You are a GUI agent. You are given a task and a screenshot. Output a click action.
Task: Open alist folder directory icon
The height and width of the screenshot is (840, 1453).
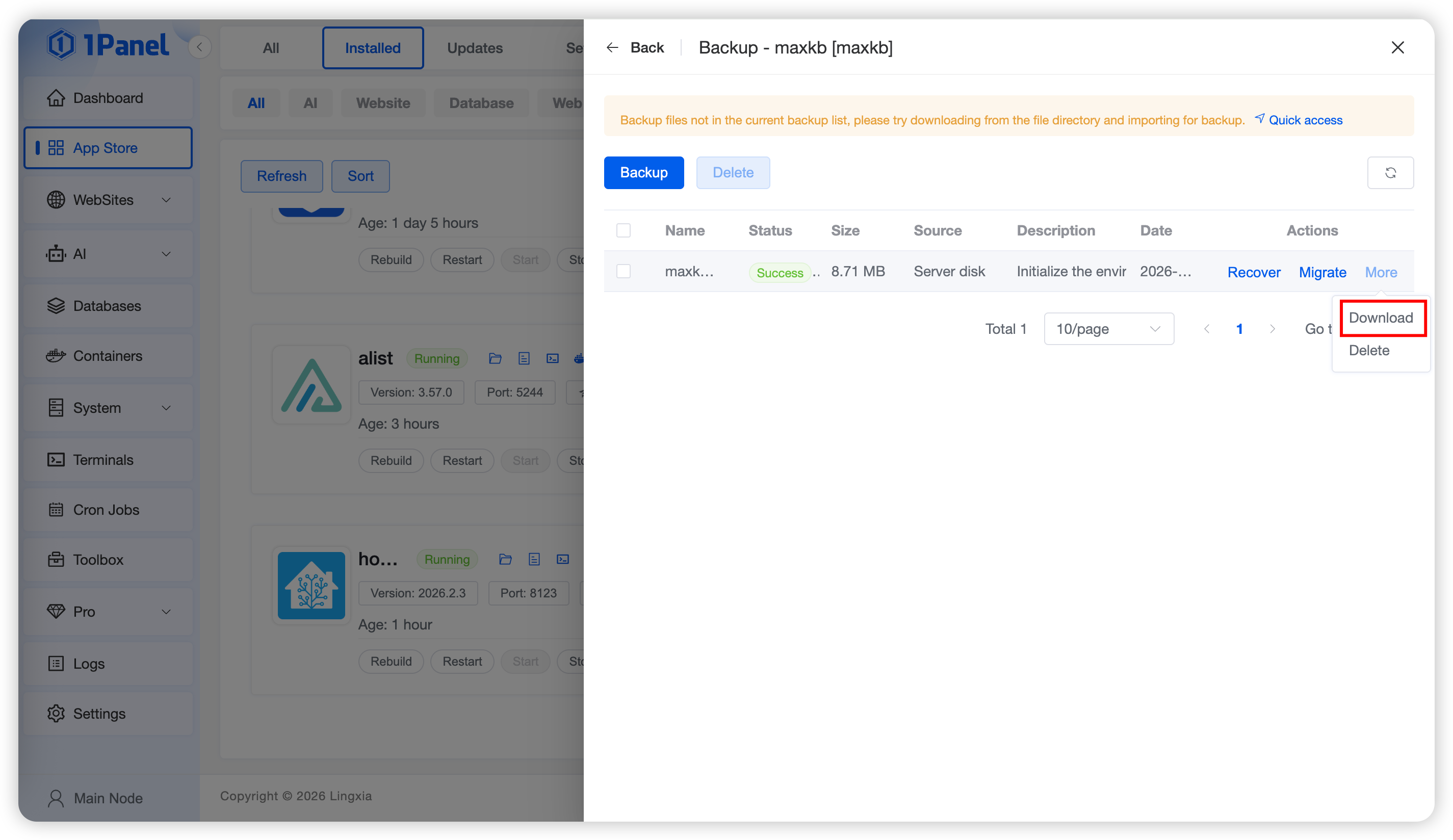pos(495,359)
